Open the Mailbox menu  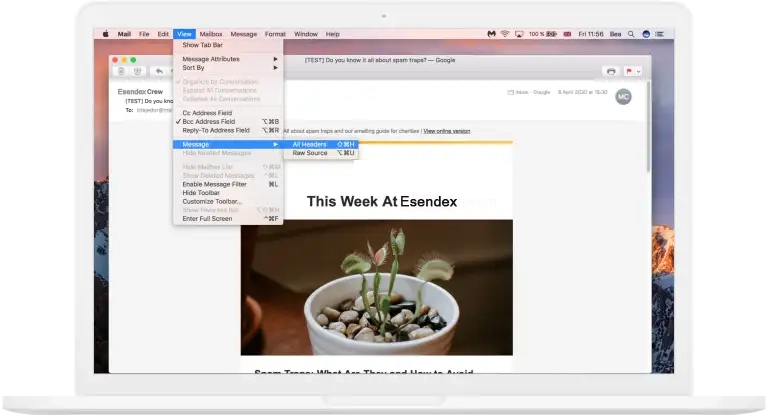pos(211,34)
